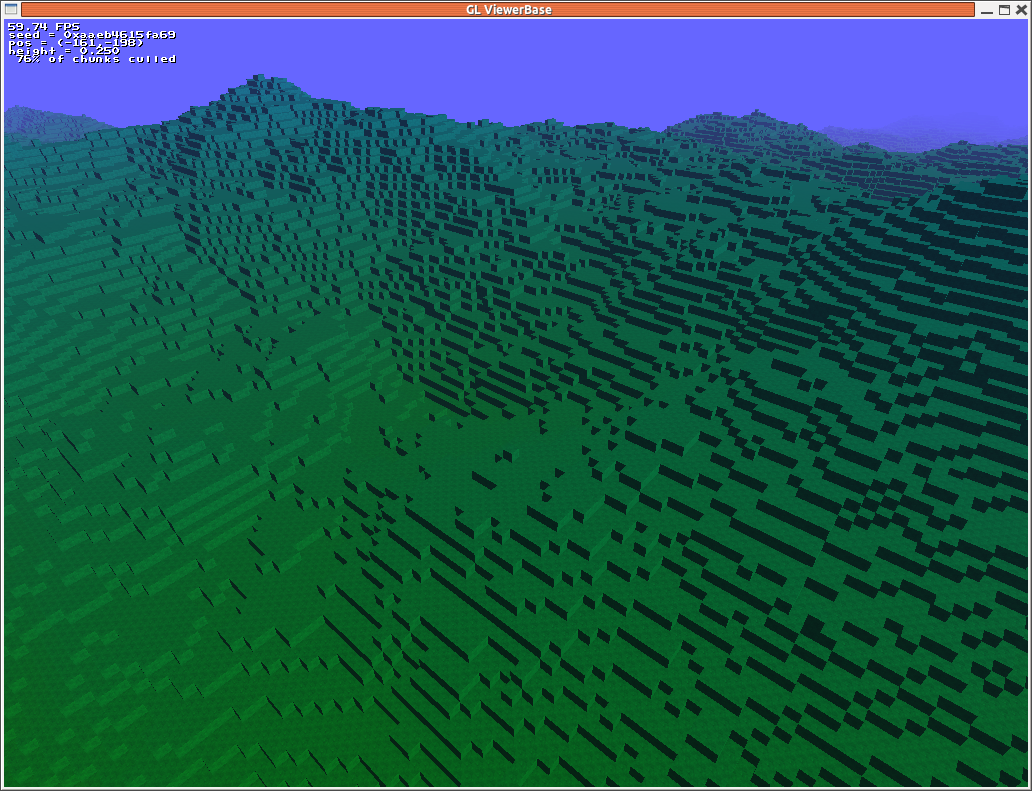Maximize the GL ViewerBase window
Screen dimensions: 1032x791
pos(1004,10)
